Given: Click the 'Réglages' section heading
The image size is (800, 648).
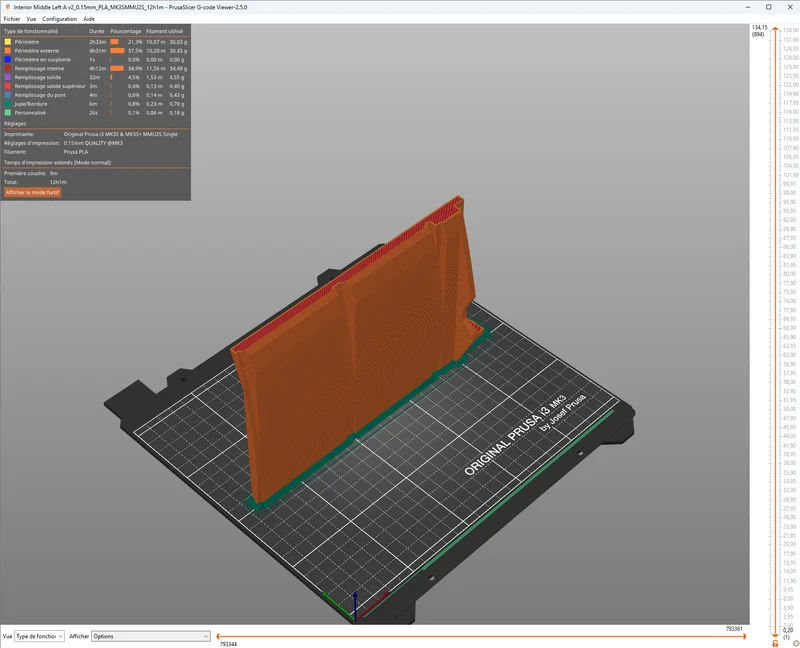Looking at the screenshot, I should pos(15,123).
